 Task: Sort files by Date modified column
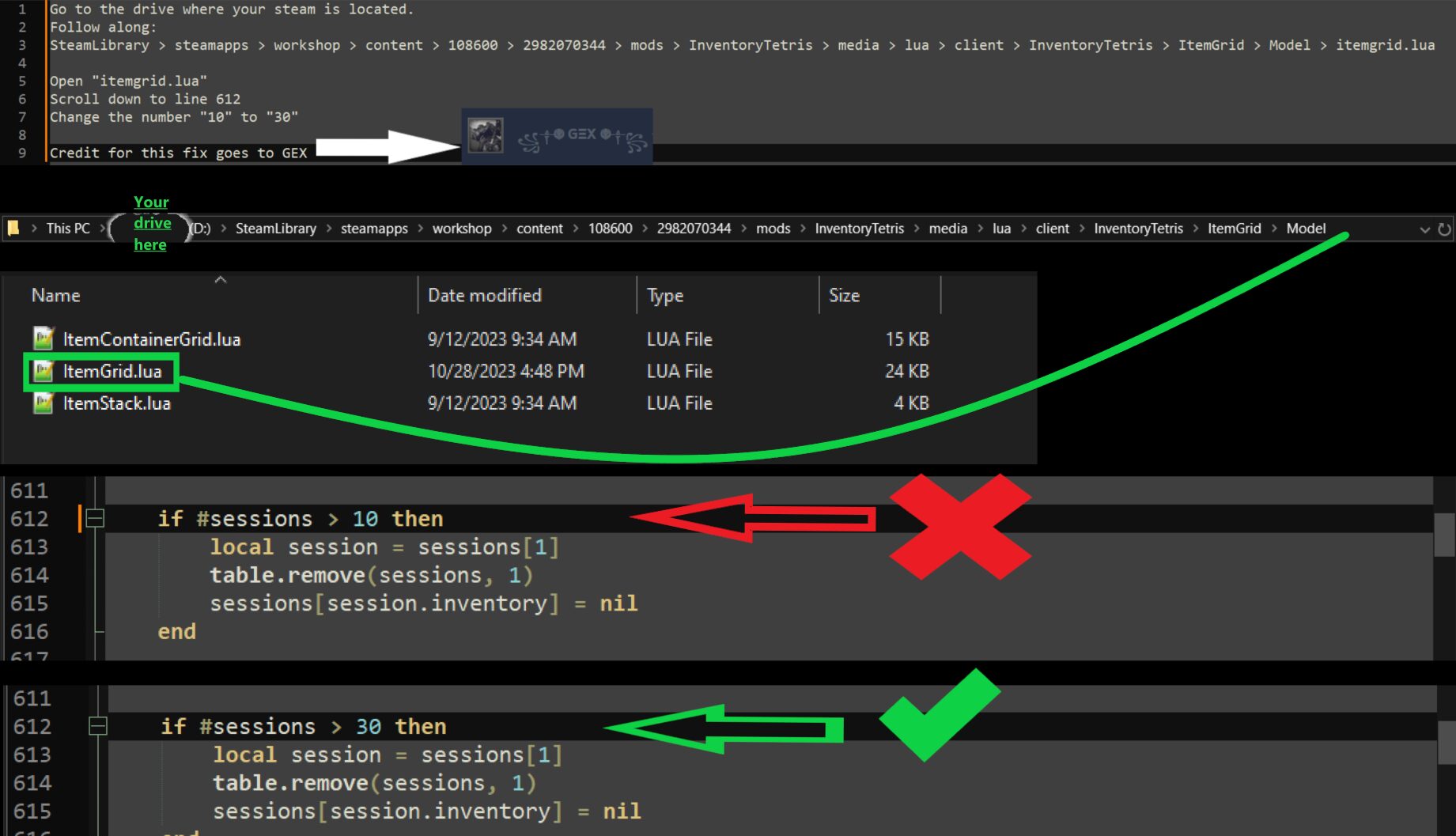485,295
